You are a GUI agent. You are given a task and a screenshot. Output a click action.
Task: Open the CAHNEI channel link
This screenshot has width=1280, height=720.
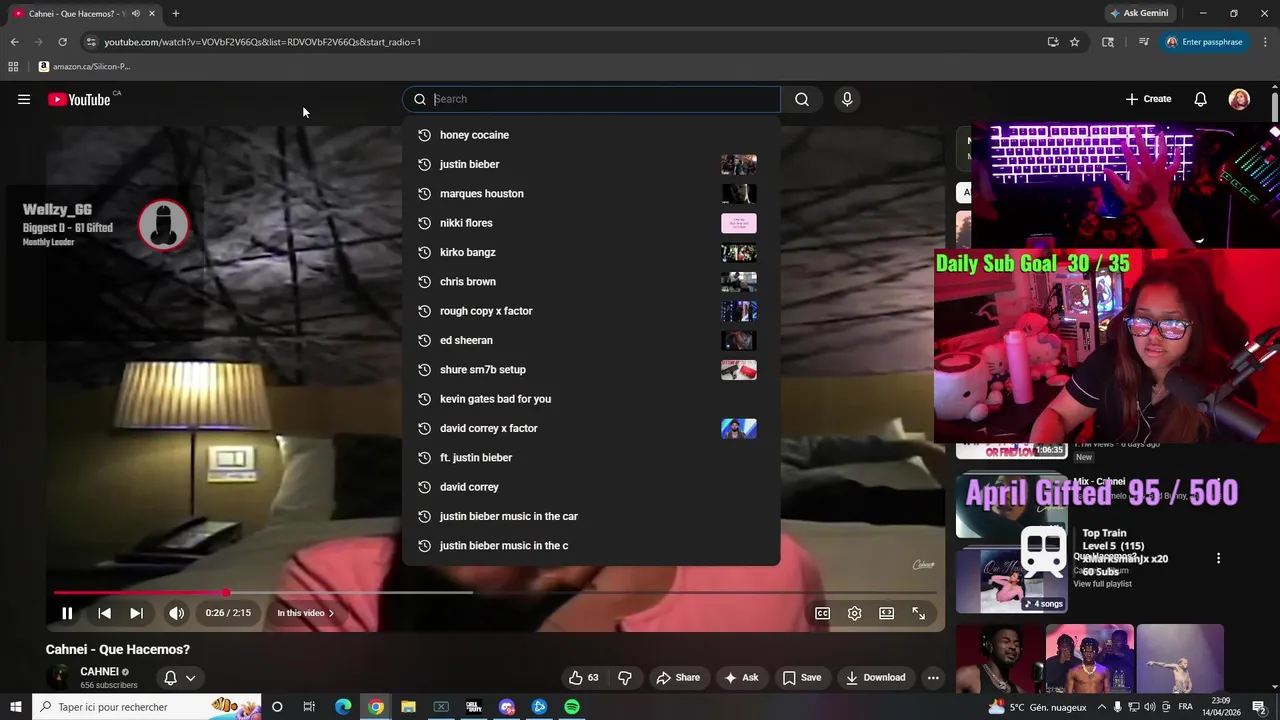[100, 672]
